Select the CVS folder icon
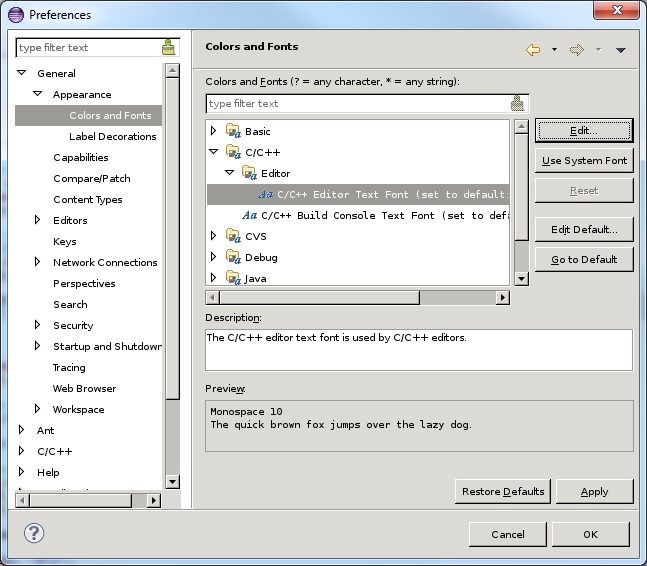 pyautogui.click(x=233, y=236)
